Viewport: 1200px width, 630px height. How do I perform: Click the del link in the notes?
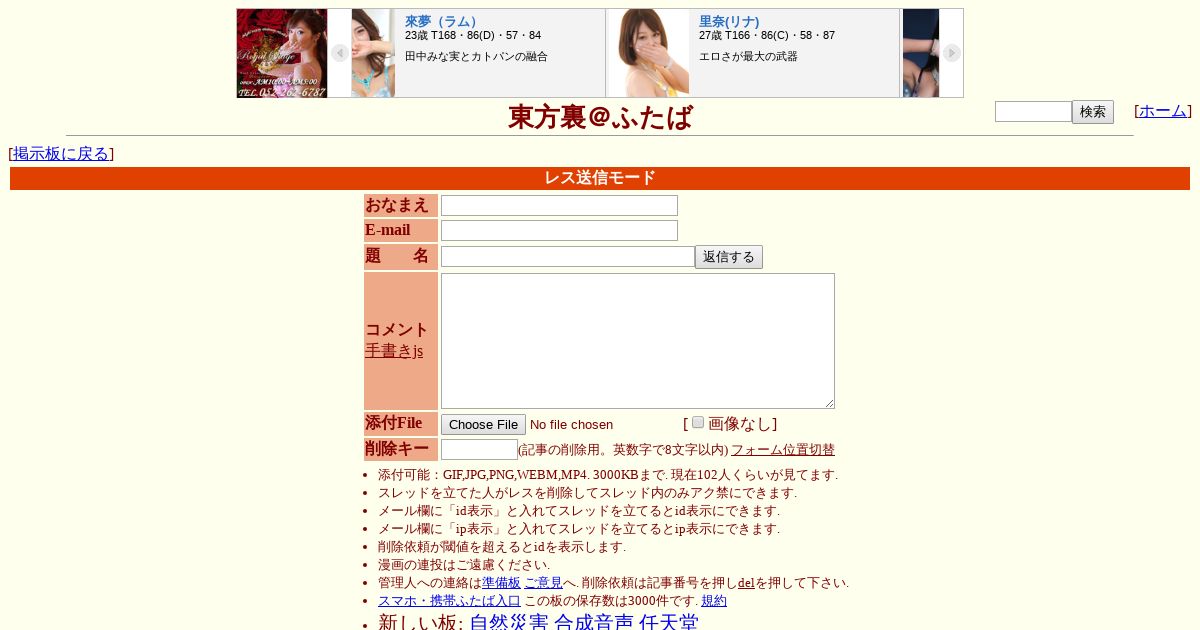tap(746, 583)
